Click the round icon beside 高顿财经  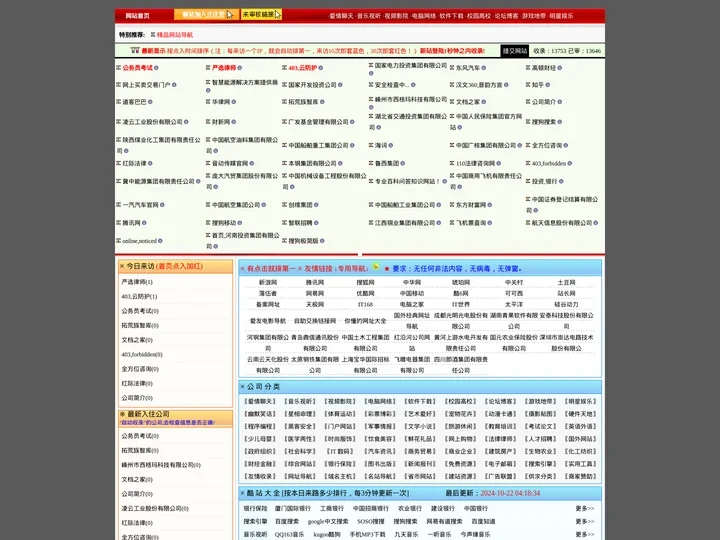559,68
